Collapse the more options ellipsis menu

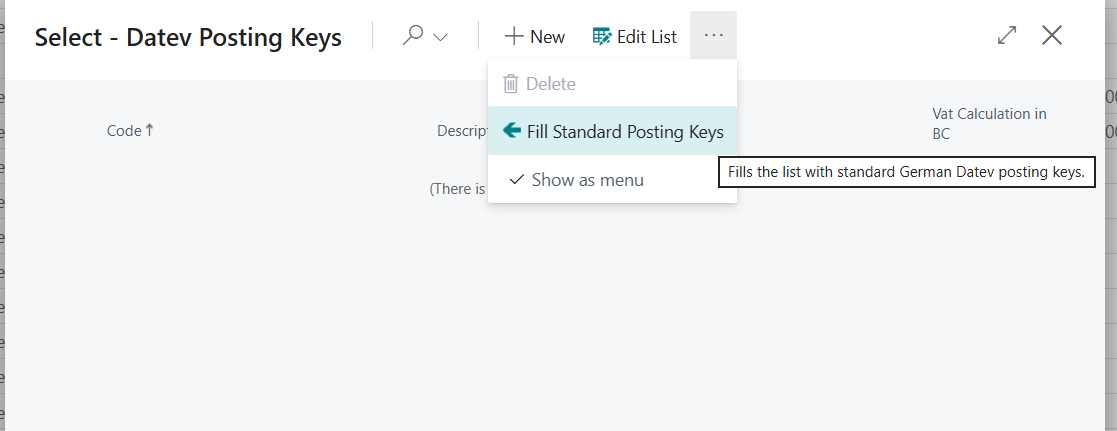tap(713, 35)
